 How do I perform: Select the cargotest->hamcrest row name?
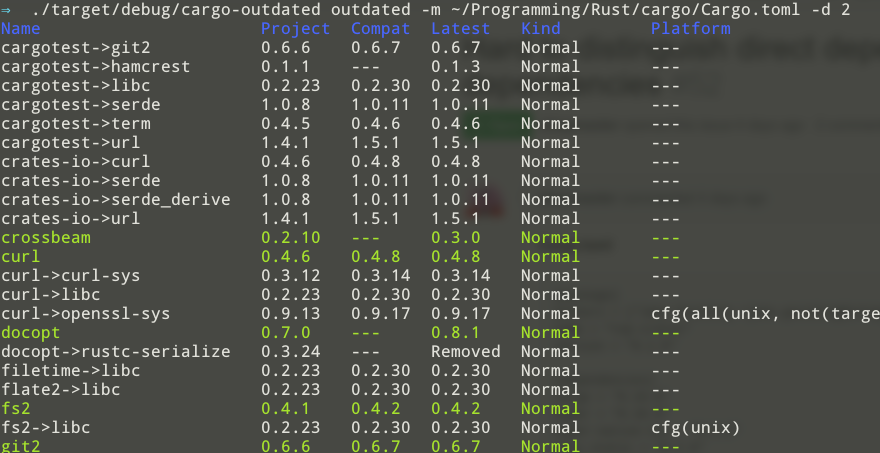click(95, 67)
